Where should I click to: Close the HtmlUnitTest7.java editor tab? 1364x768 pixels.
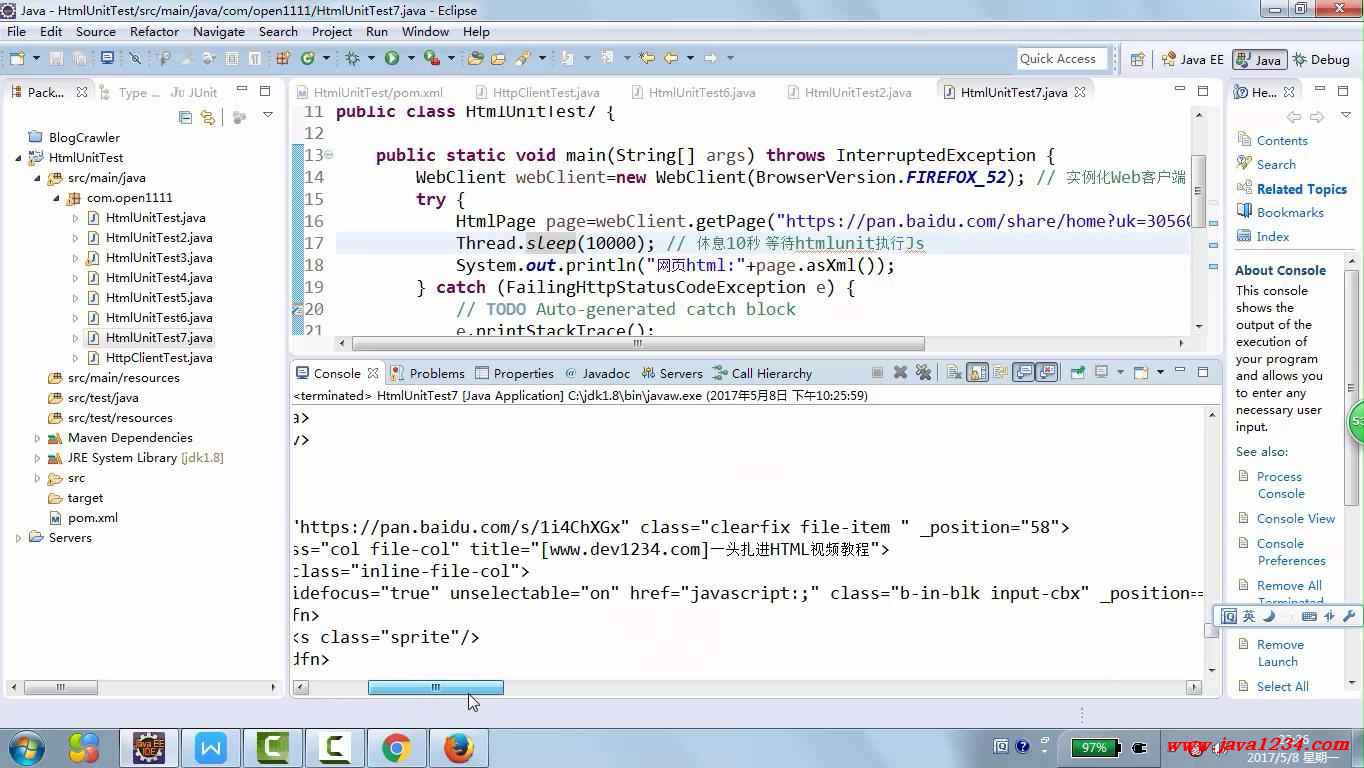[1079, 92]
